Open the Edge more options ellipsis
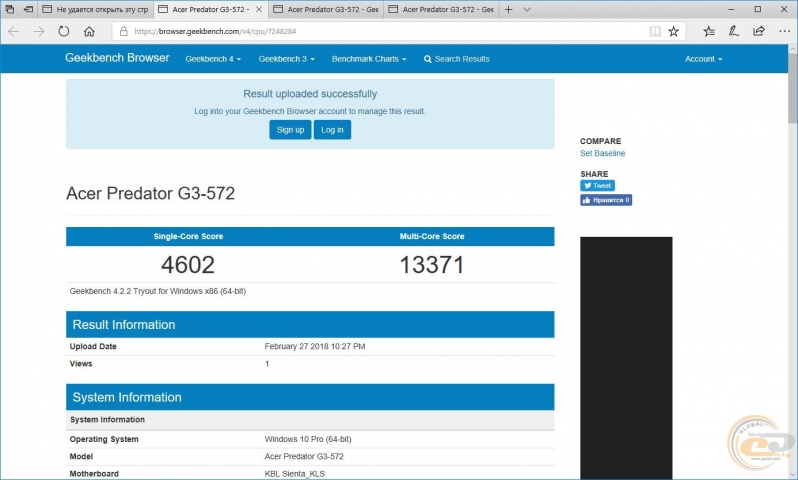The height and width of the screenshot is (480, 798). (x=784, y=32)
